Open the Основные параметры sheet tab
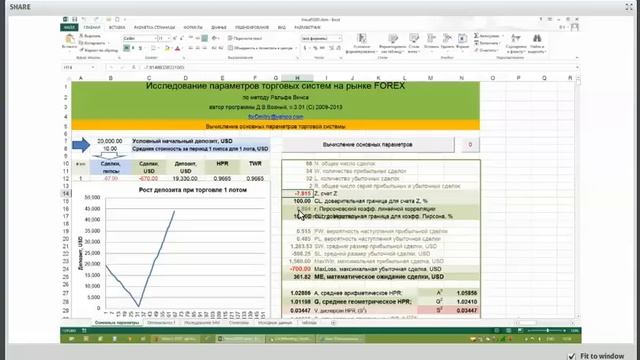 coord(117,323)
